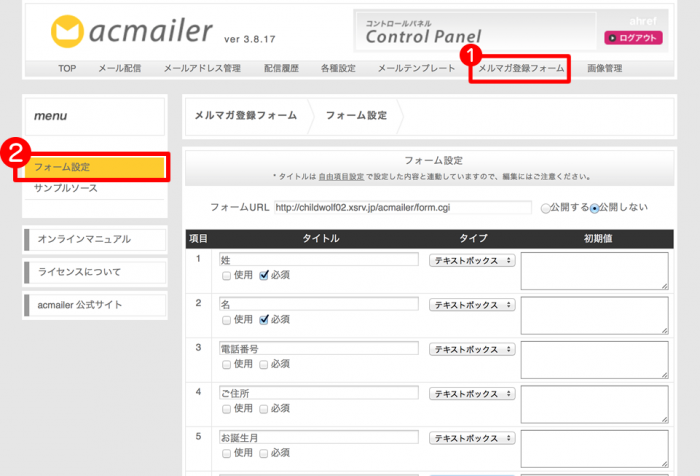
Task: Open type dropdown for お誕生月
Action: pos(472,438)
